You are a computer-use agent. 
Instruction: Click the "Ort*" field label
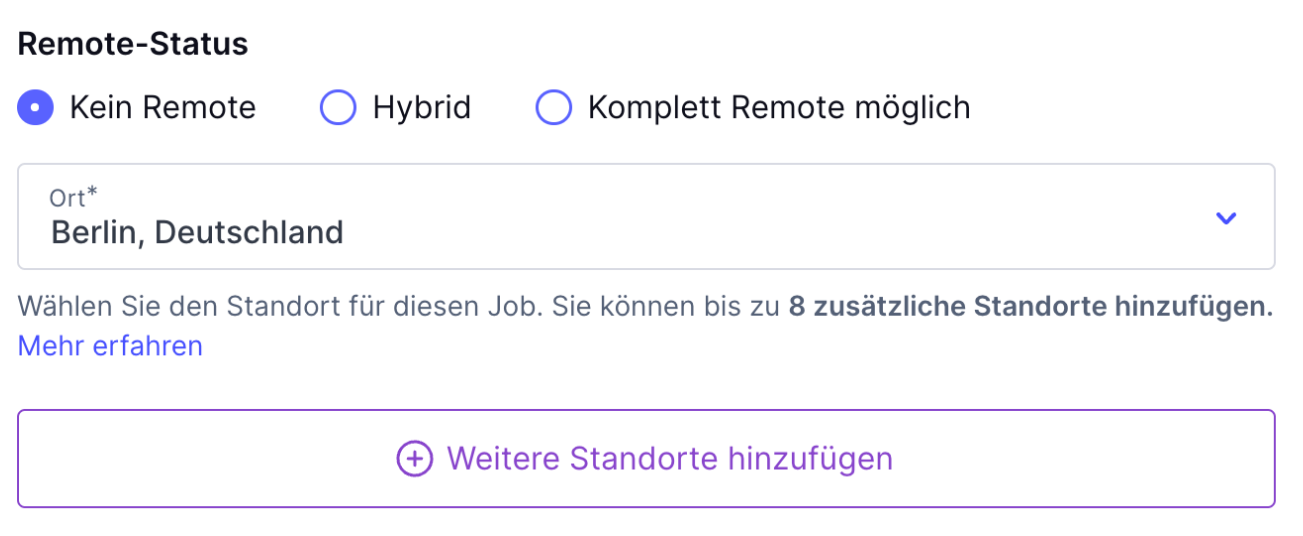click(x=79, y=197)
